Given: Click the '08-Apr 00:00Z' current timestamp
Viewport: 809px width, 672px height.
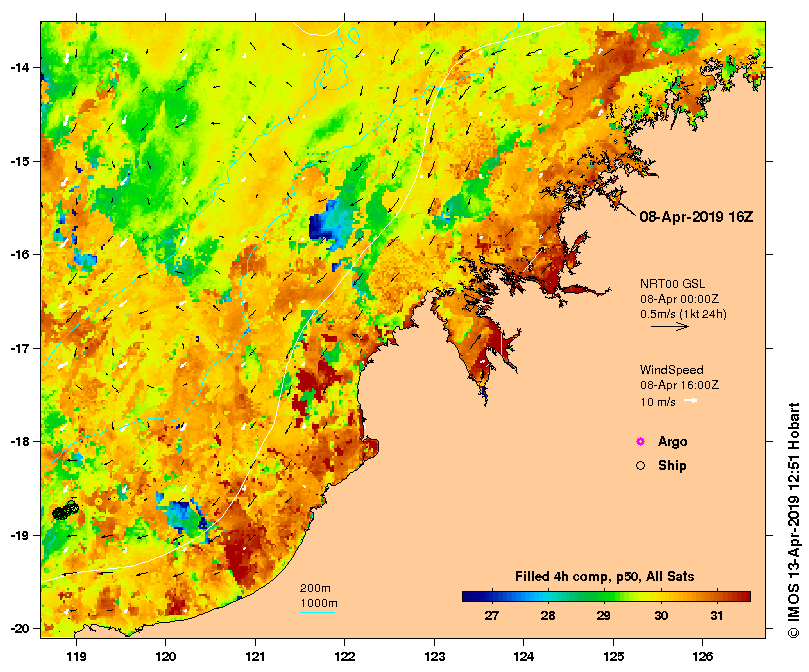Looking at the screenshot, I should (x=679, y=299).
